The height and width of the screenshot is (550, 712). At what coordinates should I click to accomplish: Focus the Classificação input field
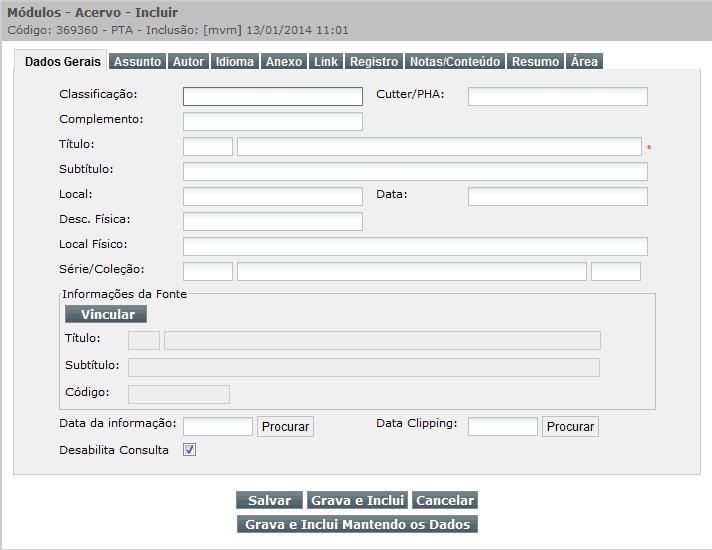click(x=273, y=96)
